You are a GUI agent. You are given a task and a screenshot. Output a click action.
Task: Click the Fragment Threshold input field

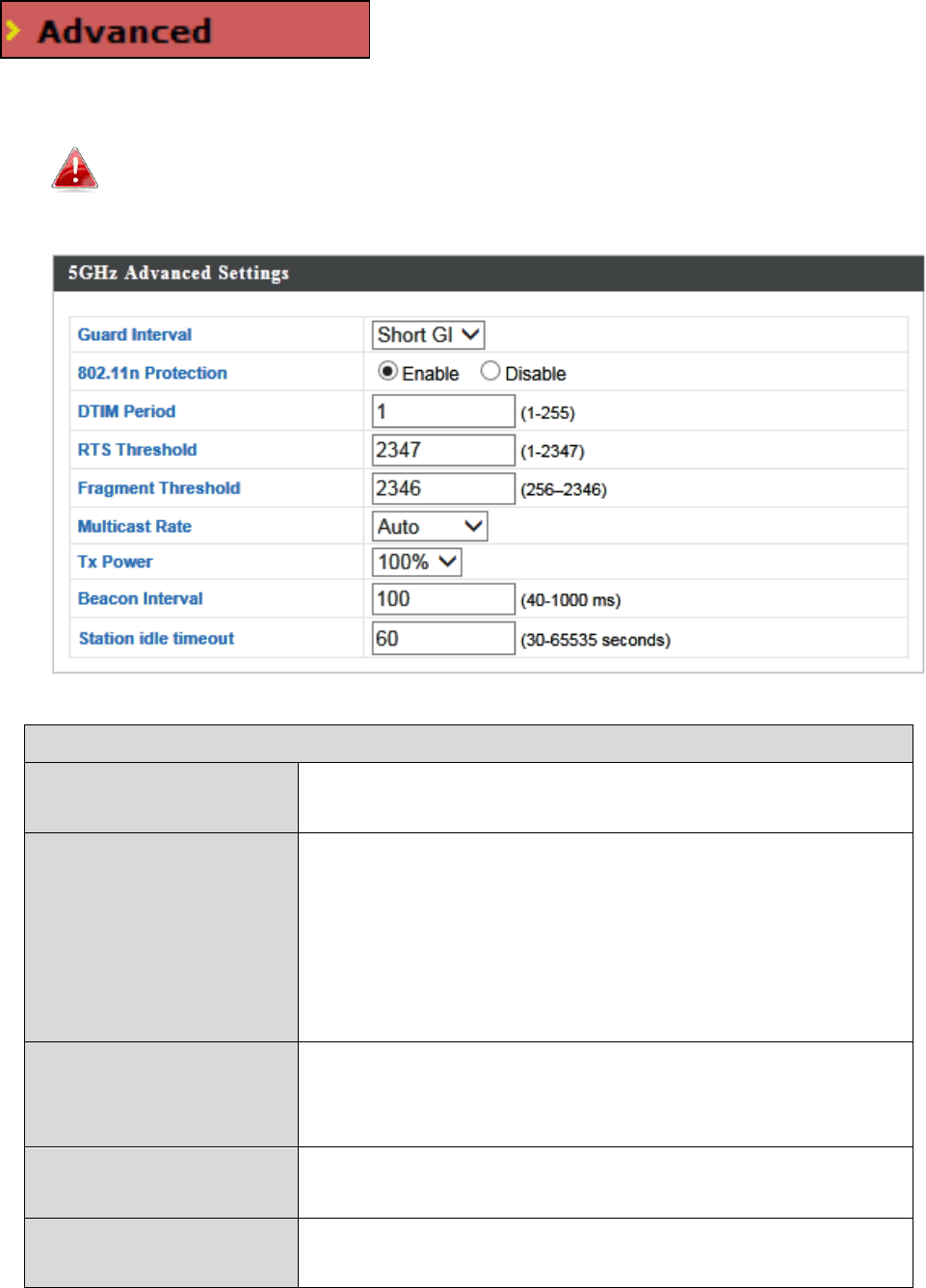[444, 488]
